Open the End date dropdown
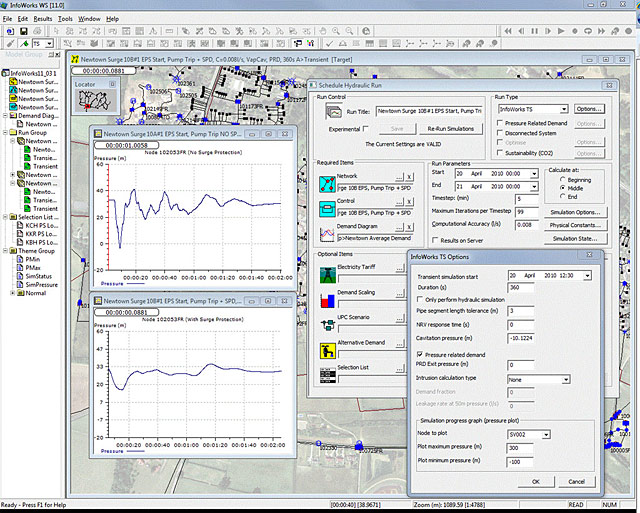 [x=534, y=187]
